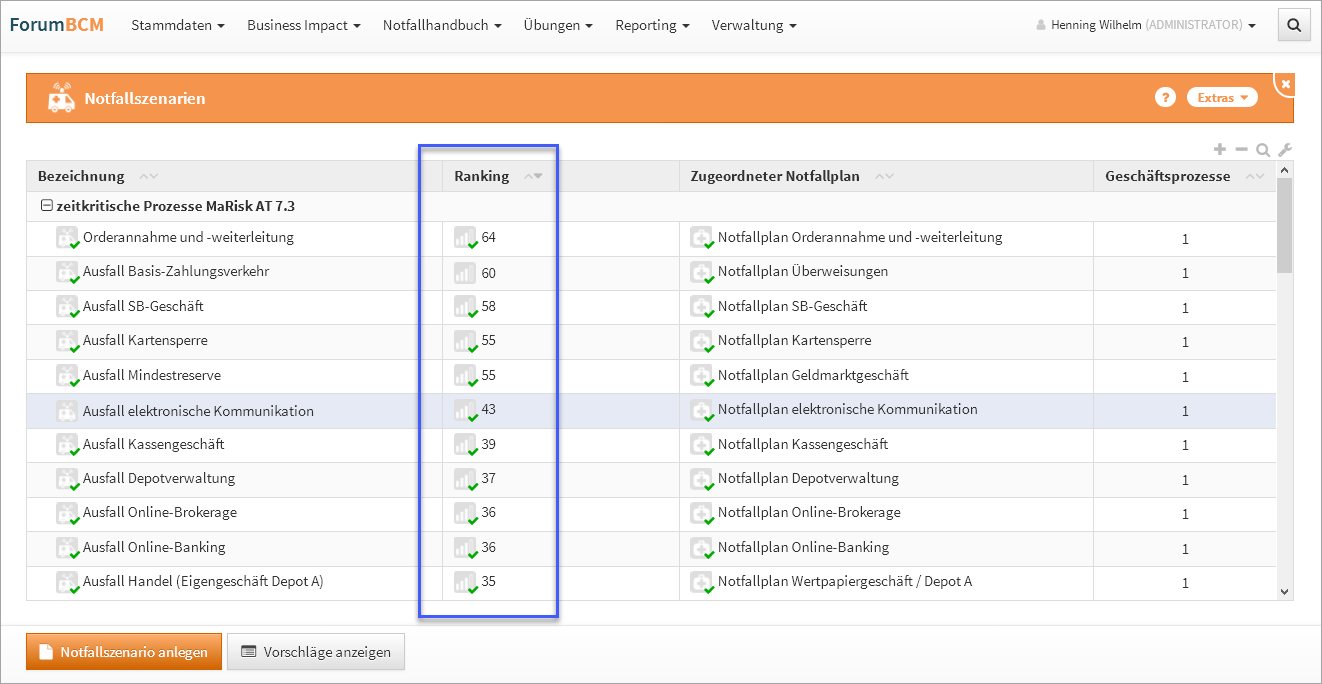
Task: Click ranking icon next to value 64
Action: click(x=465, y=238)
